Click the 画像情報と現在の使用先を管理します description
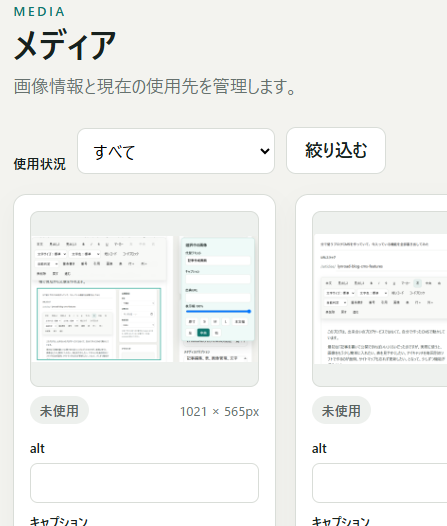The height and width of the screenshot is (526, 447). point(155,87)
